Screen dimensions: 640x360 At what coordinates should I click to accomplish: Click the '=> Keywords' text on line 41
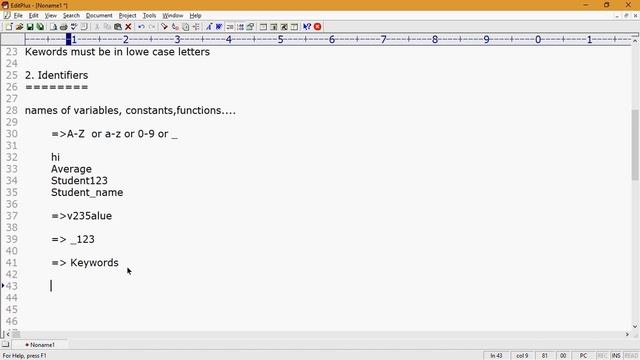coord(85,263)
